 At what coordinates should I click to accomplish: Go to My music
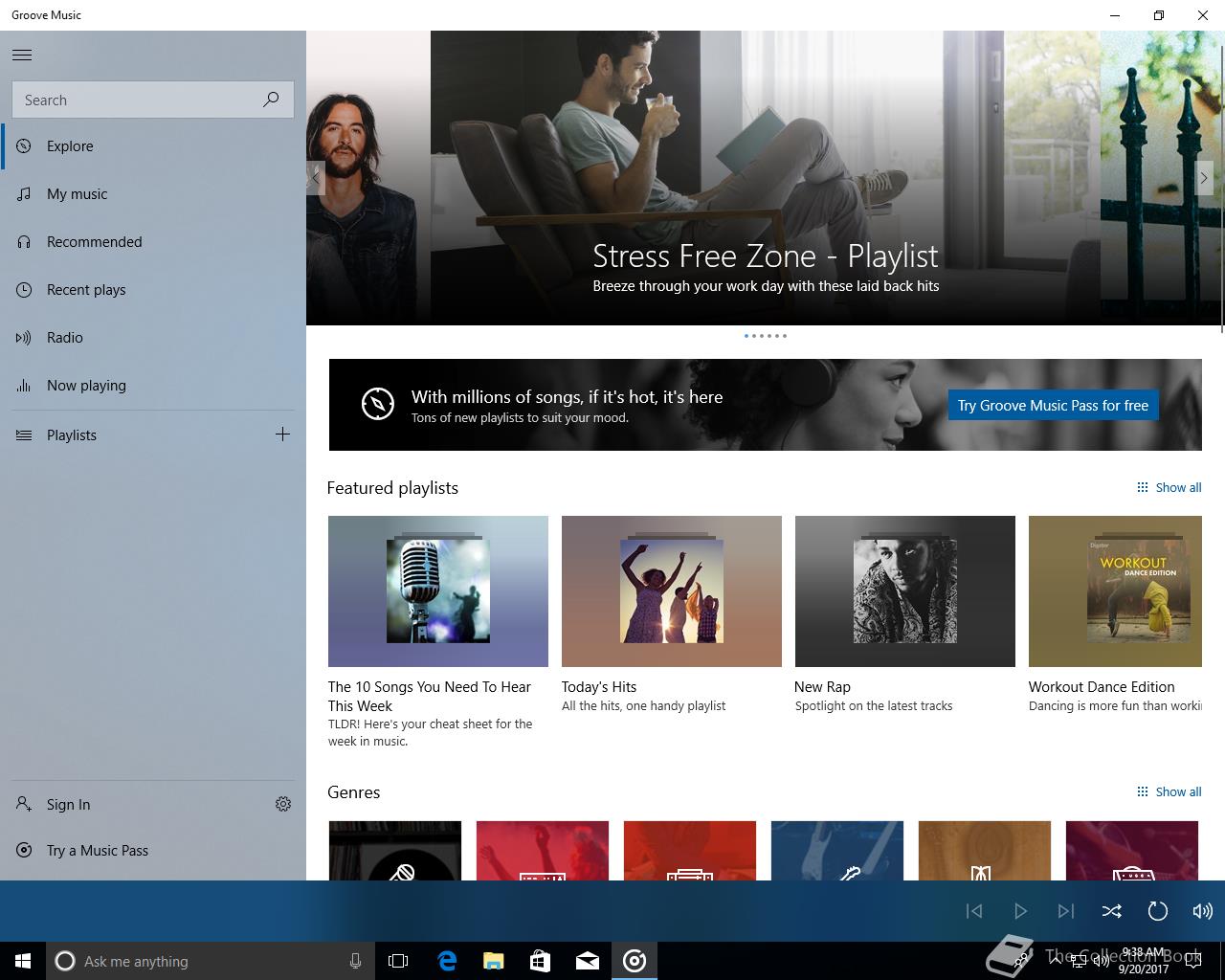click(153, 194)
